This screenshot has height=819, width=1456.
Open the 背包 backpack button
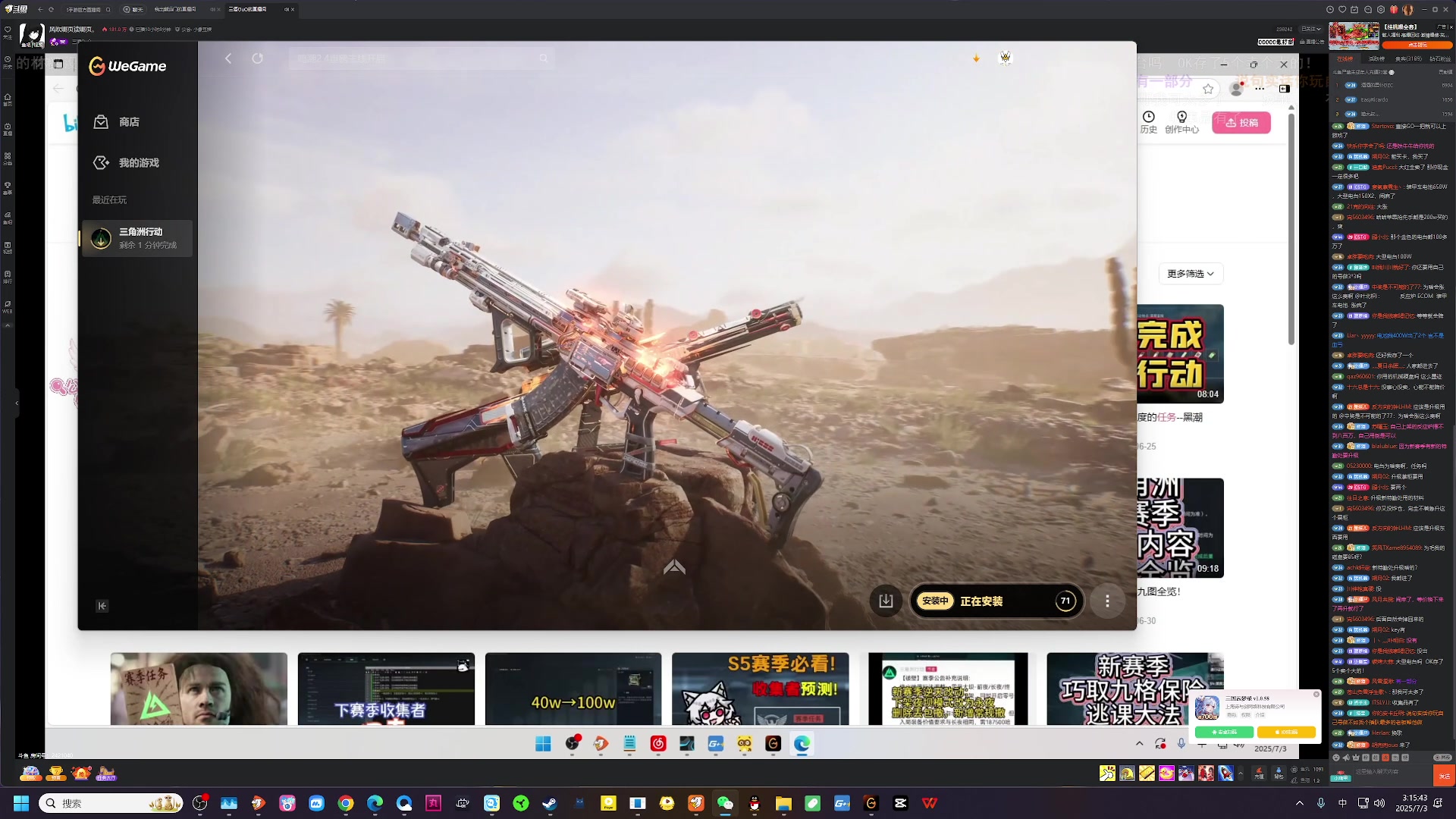click(x=1279, y=773)
